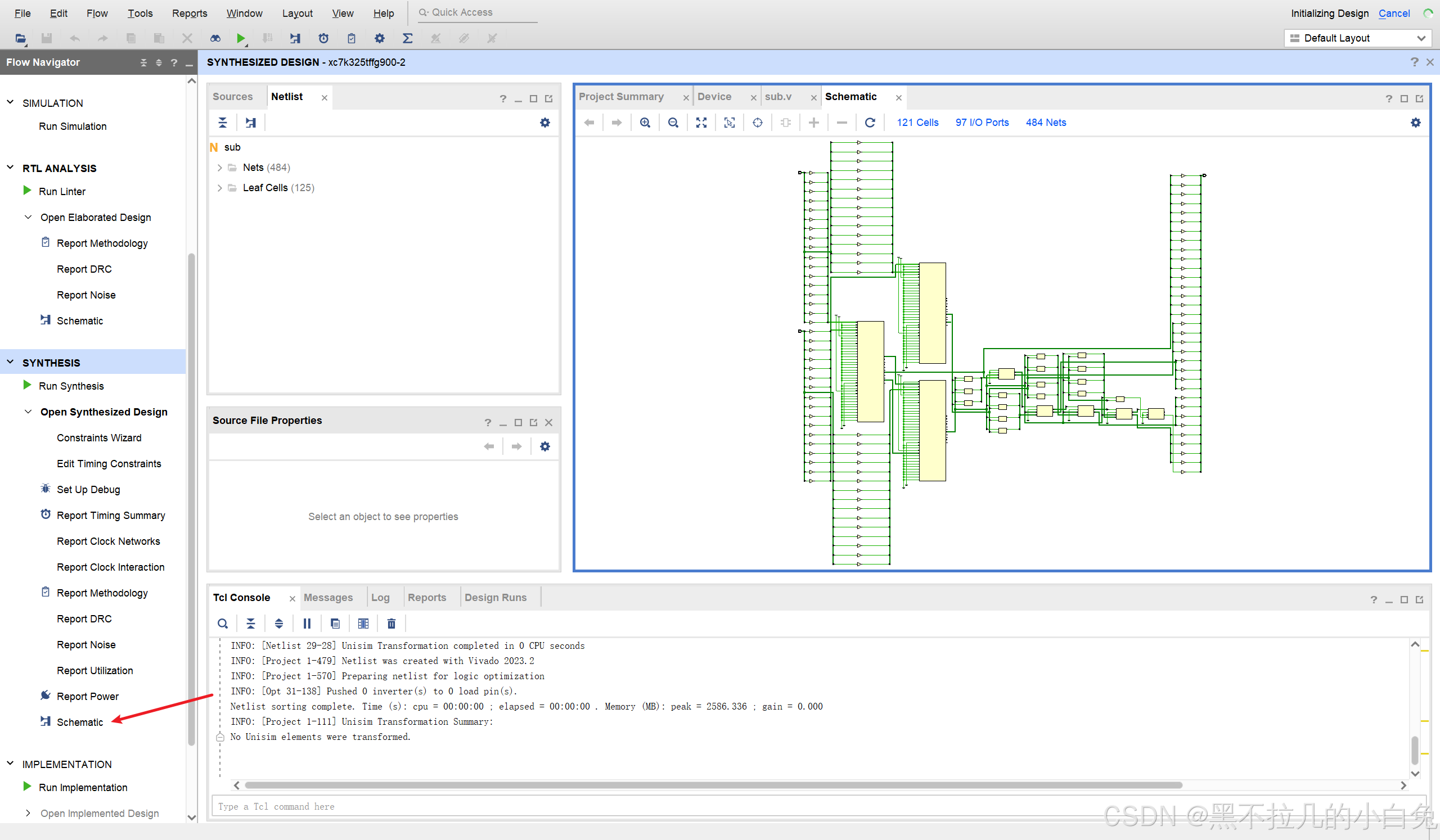Click the Cancel link for Initializing Design
Viewport: 1440px width, 840px height.
(x=1393, y=13)
